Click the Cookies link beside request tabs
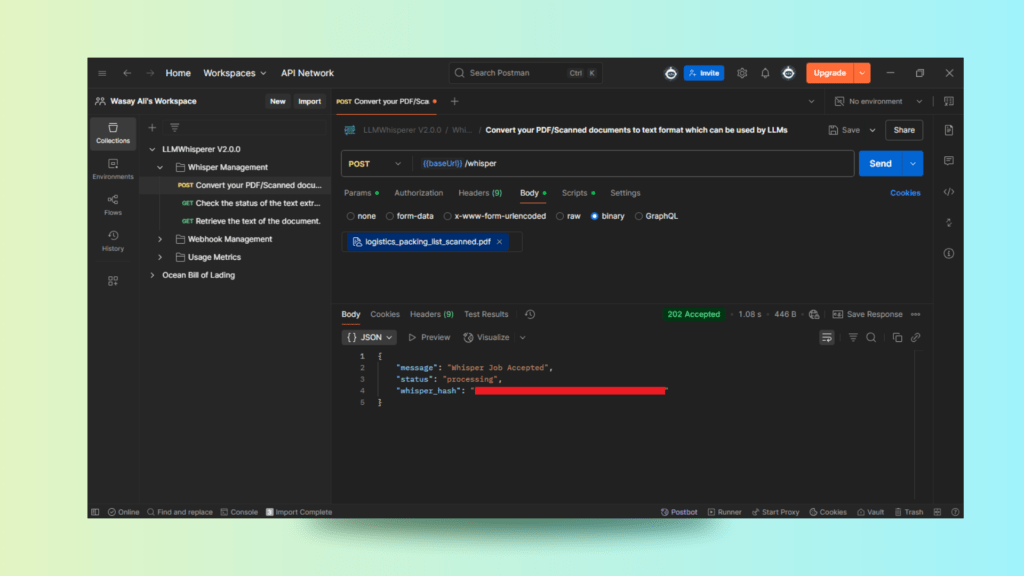The width and height of the screenshot is (1024, 576). (905, 193)
